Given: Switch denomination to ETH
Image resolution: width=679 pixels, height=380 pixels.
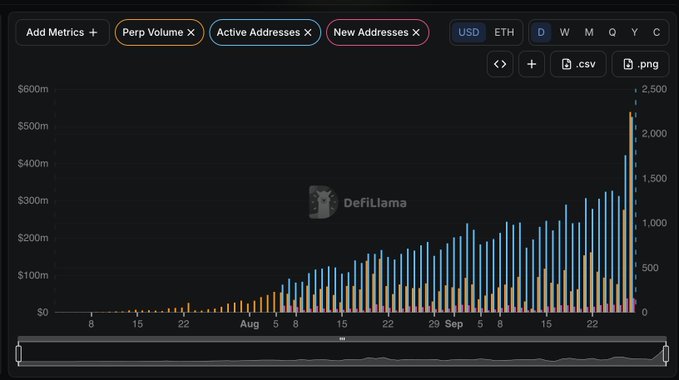Looking at the screenshot, I should point(504,32).
